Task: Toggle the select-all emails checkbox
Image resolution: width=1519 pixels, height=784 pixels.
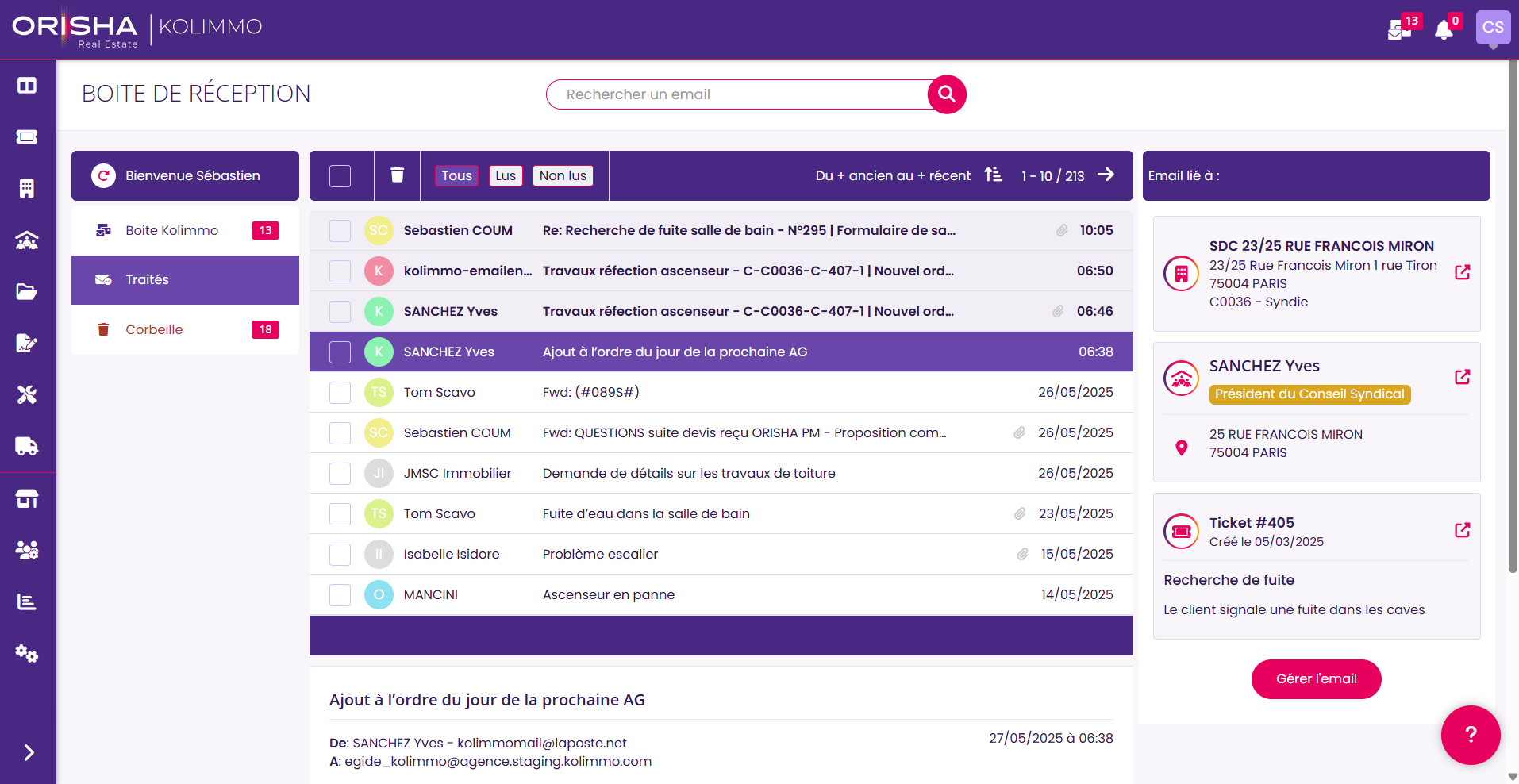Action: (340, 176)
